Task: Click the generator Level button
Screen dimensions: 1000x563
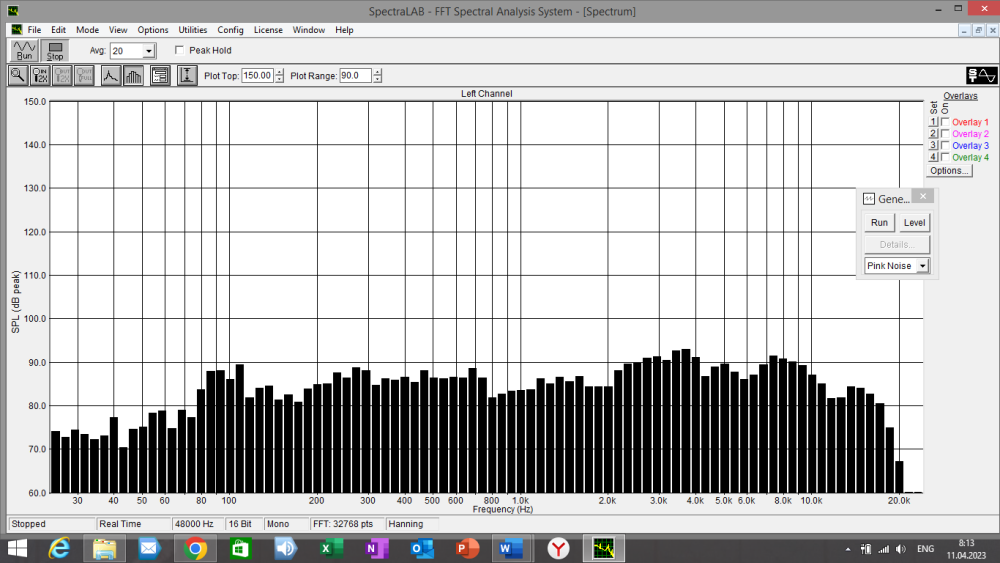Action: click(x=914, y=223)
